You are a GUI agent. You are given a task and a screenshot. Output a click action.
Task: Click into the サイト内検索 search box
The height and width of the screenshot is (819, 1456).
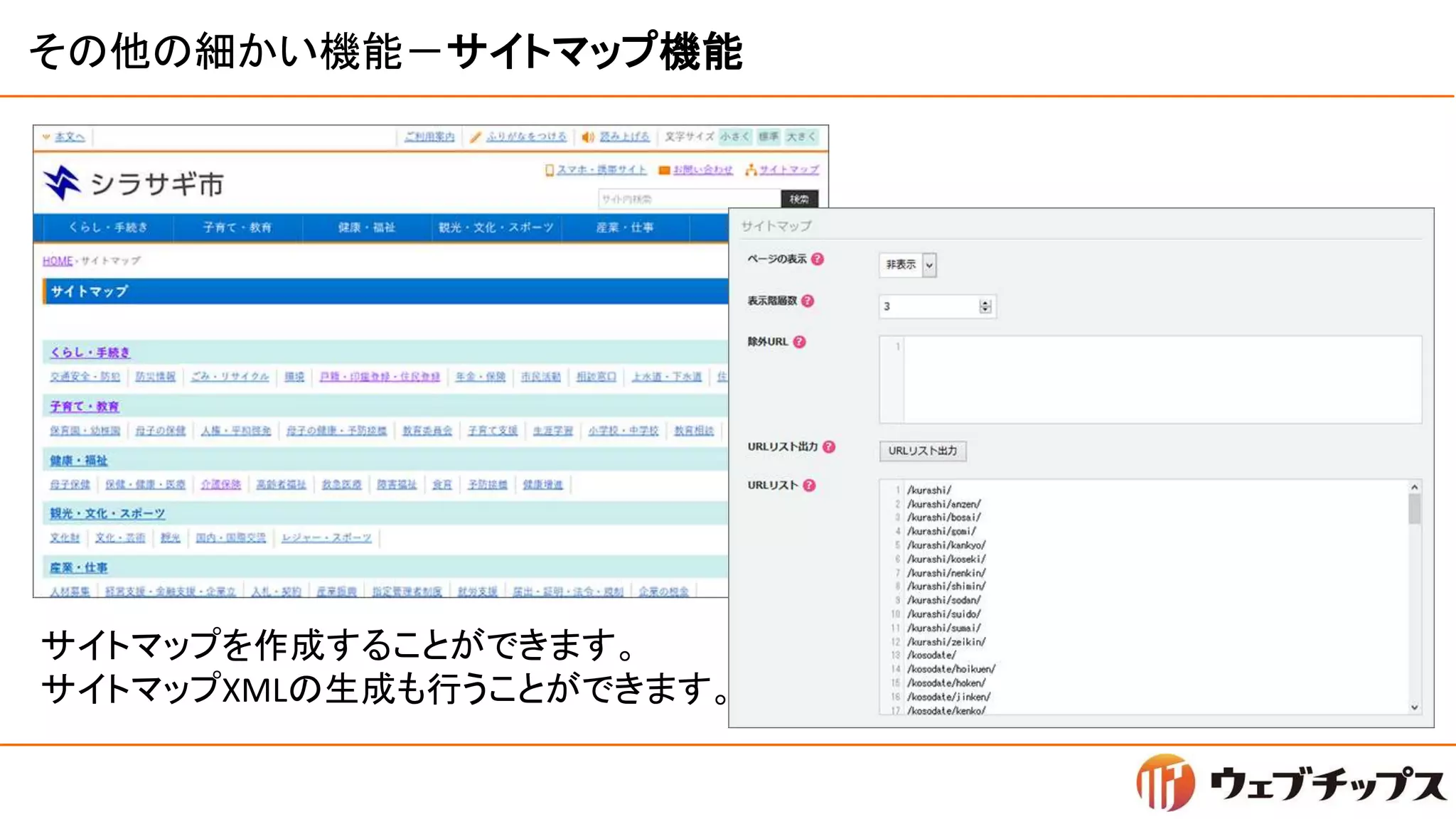tap(690, 199)
